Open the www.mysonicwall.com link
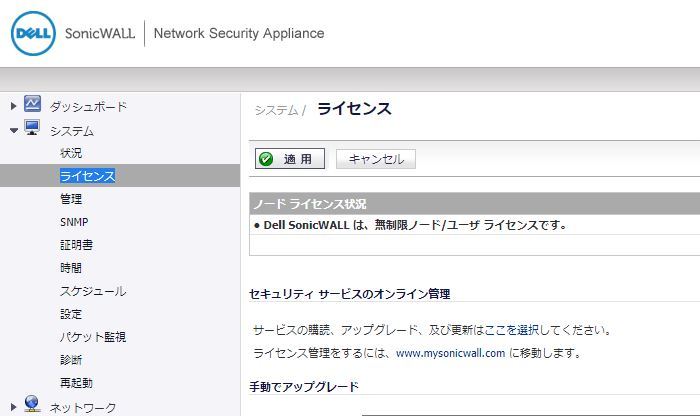Screen dimensions: 700x416 tap(450, 354)
